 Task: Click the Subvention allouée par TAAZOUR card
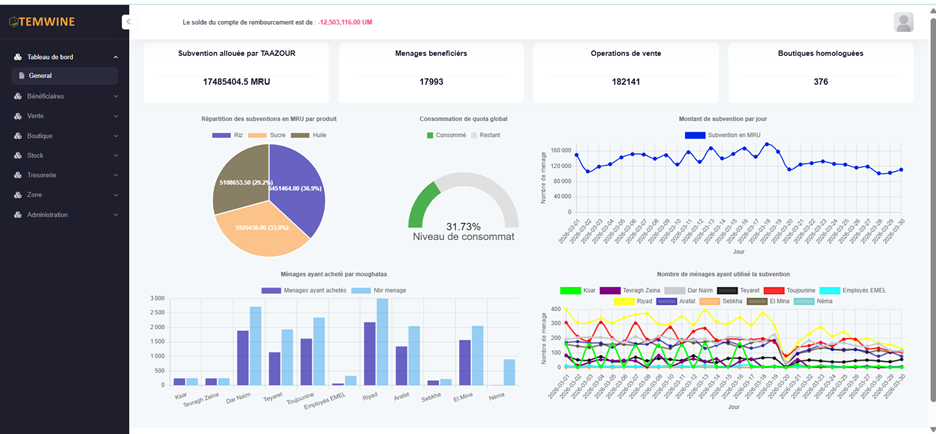(x=236, y=72)
